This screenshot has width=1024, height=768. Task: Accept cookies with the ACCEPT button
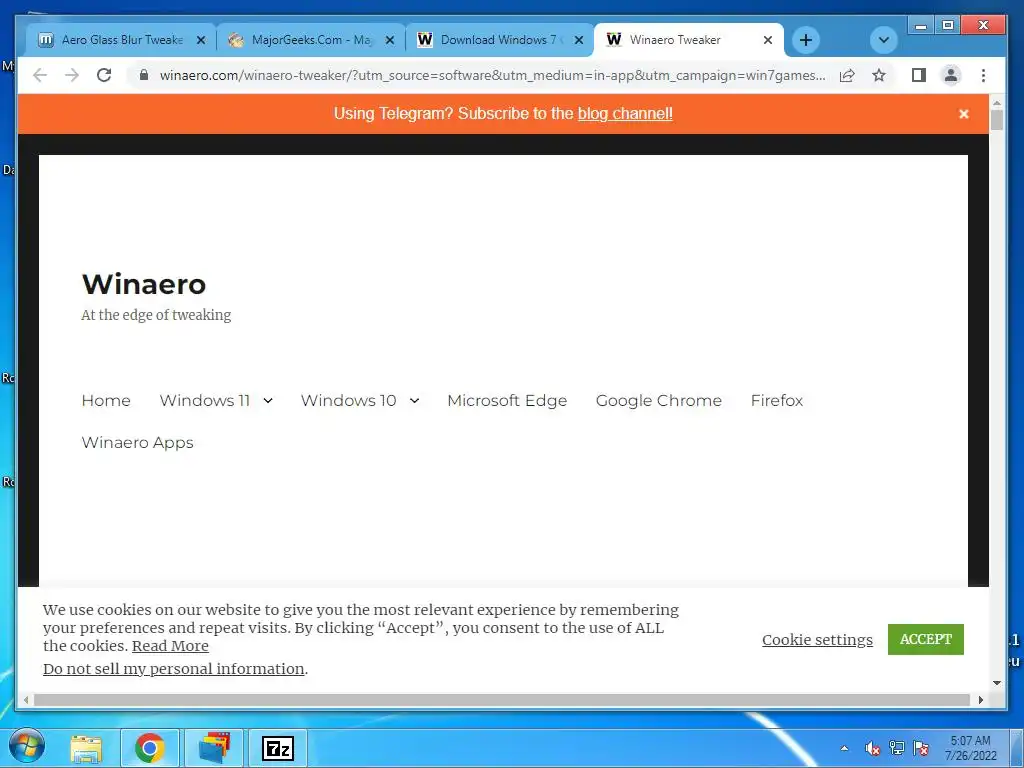pyautogui.click(x=925, y=639)
